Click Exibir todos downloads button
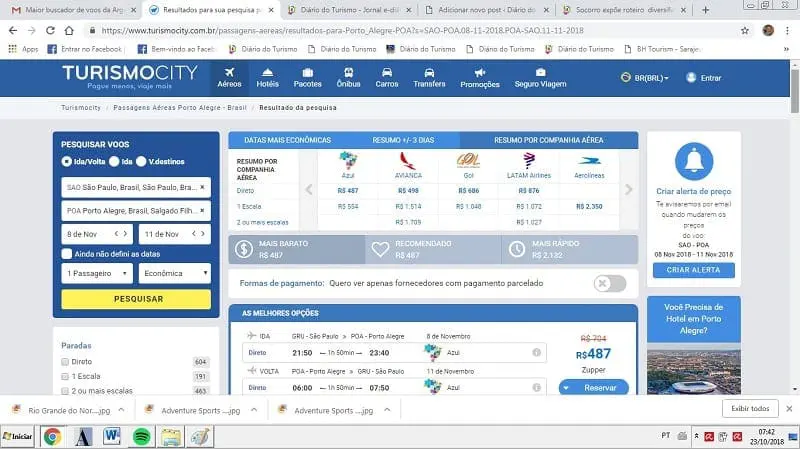Viewport: 800px width, 449px height. [x=750, y=409]
